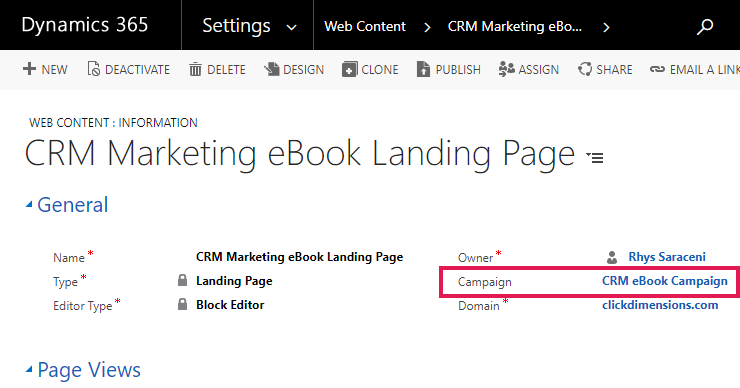Click the CRM Marketing eBook Landing Page title
The height and width of the screenshot is (388, 740).
(x=300, y=154)
